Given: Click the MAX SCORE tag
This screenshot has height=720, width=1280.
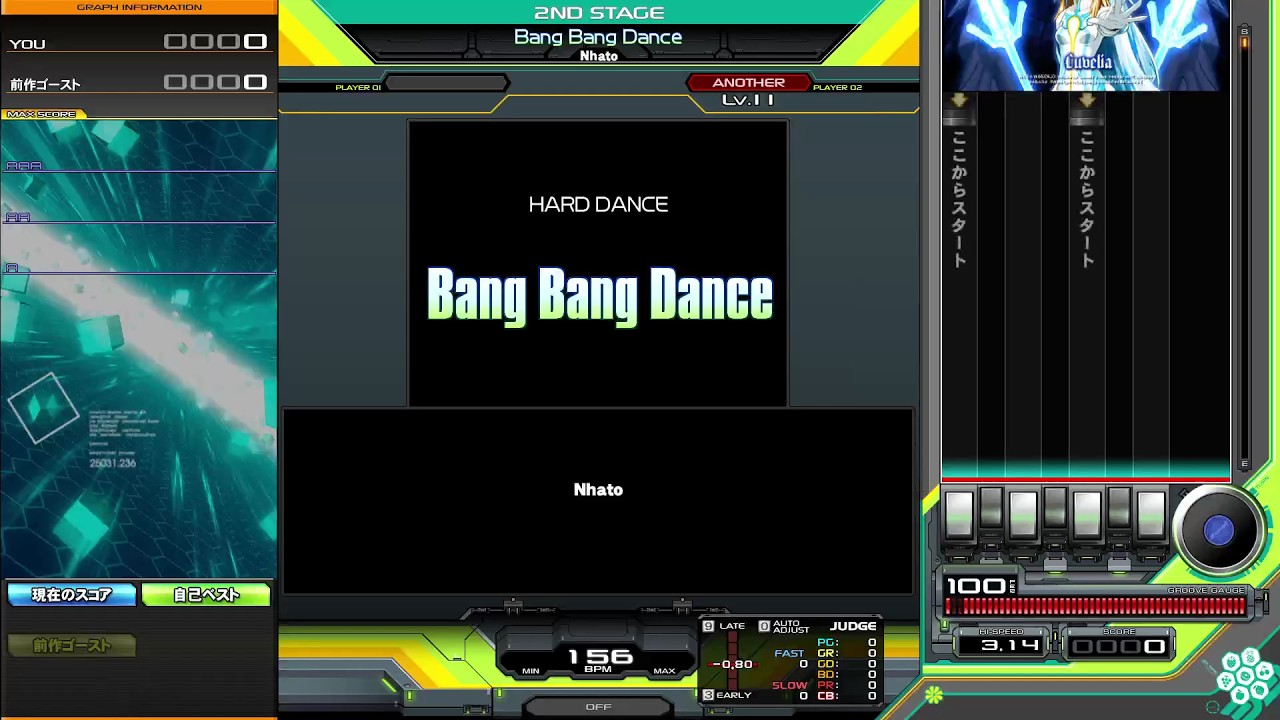Looking at the screenshot, I should [42, 114].
